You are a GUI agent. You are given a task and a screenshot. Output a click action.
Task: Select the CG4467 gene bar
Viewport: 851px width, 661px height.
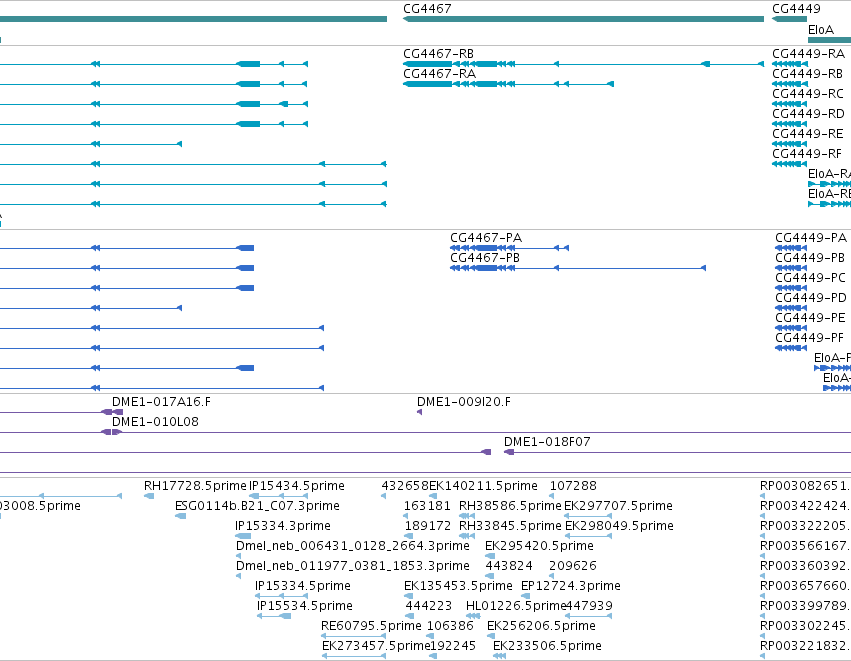pyautogui.click(x=583, y=20)
